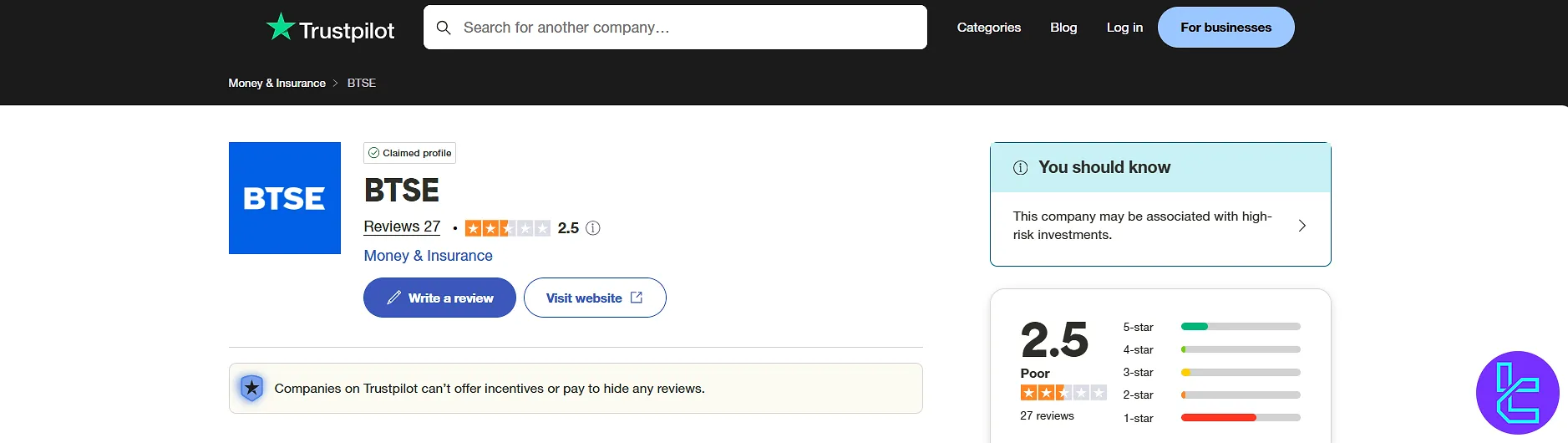Focus the 'Search for another company' field
This screenshot has height=443, width=1568.
(675, 28)
